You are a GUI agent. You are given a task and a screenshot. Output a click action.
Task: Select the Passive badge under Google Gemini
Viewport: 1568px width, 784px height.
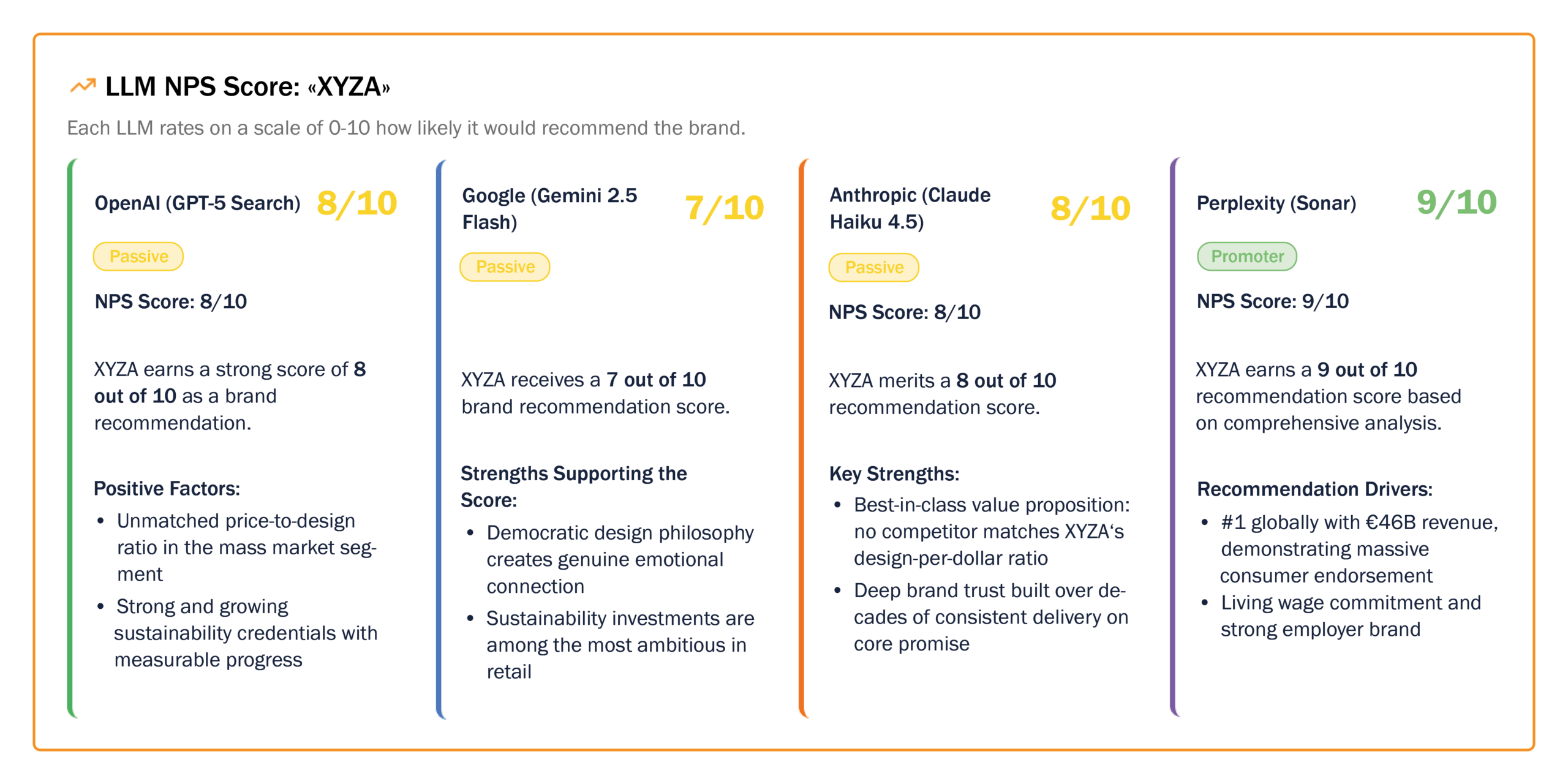click(x=505, y=267)
